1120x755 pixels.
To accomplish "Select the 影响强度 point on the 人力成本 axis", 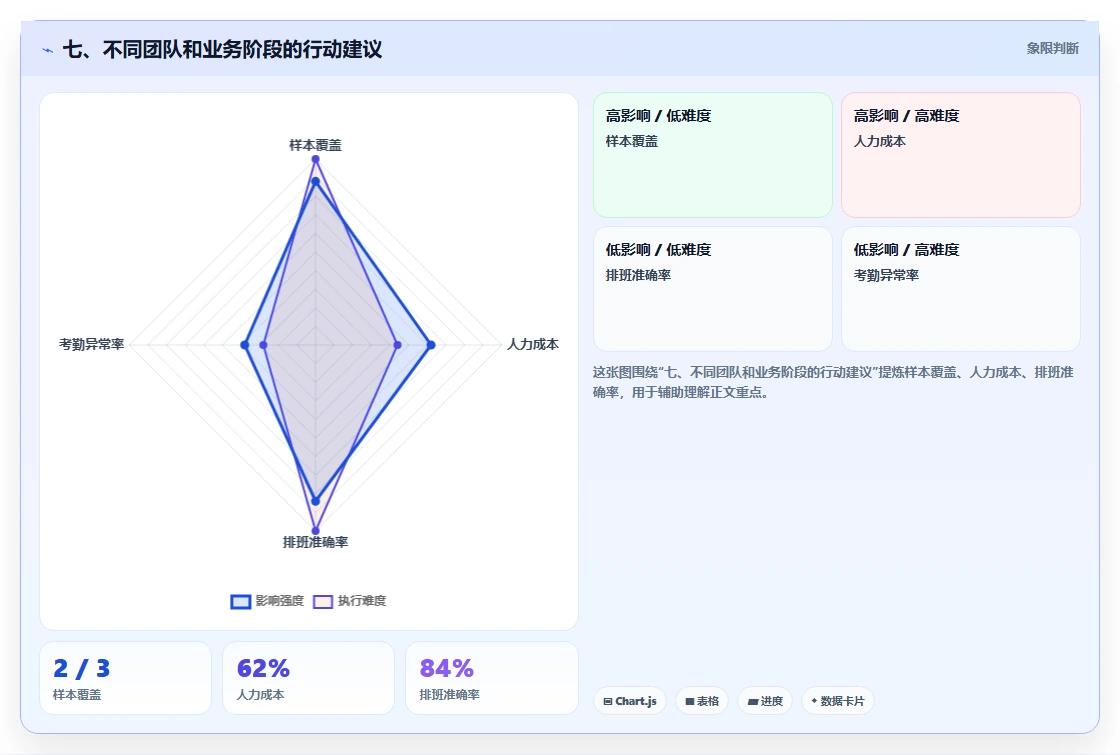I will pos(431,345).
